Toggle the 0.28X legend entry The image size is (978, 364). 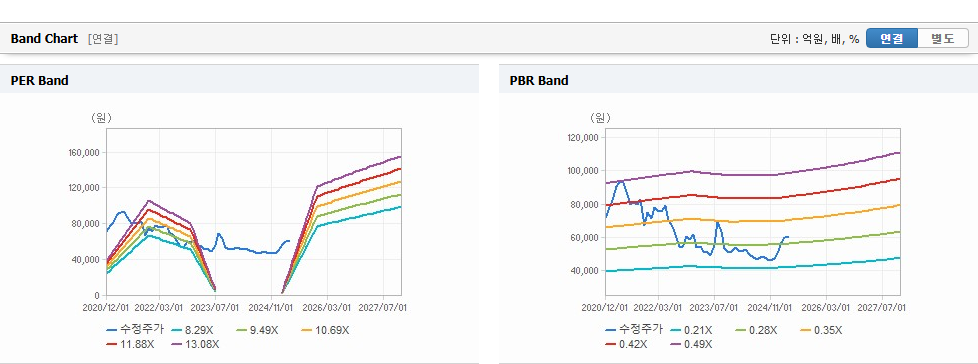757,330
